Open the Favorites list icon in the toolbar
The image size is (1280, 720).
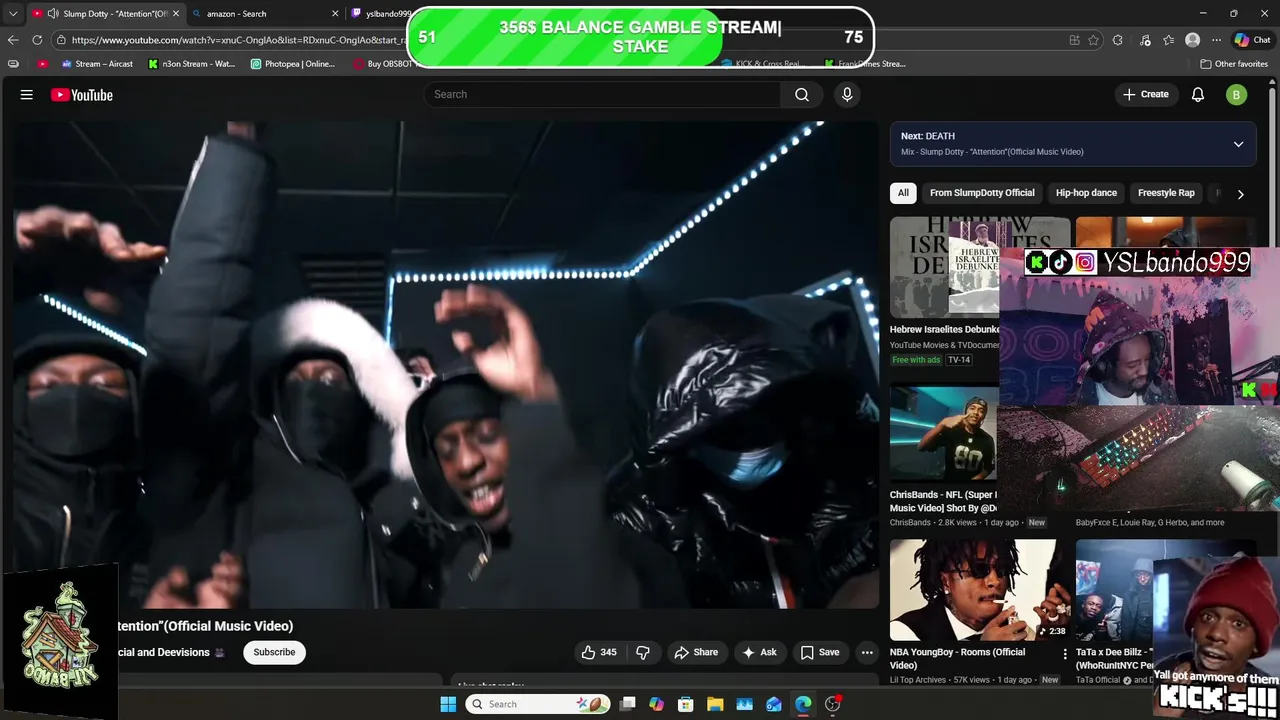pos(1169,40)
